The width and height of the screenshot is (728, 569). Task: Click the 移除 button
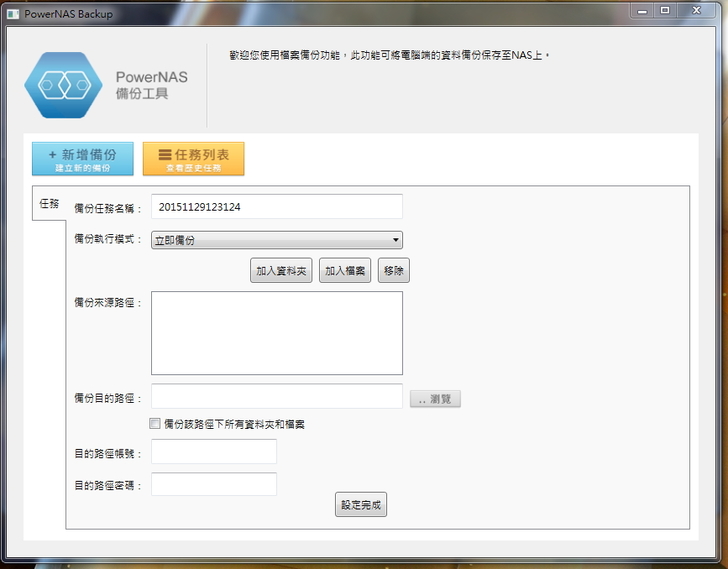tap(393, 270)
